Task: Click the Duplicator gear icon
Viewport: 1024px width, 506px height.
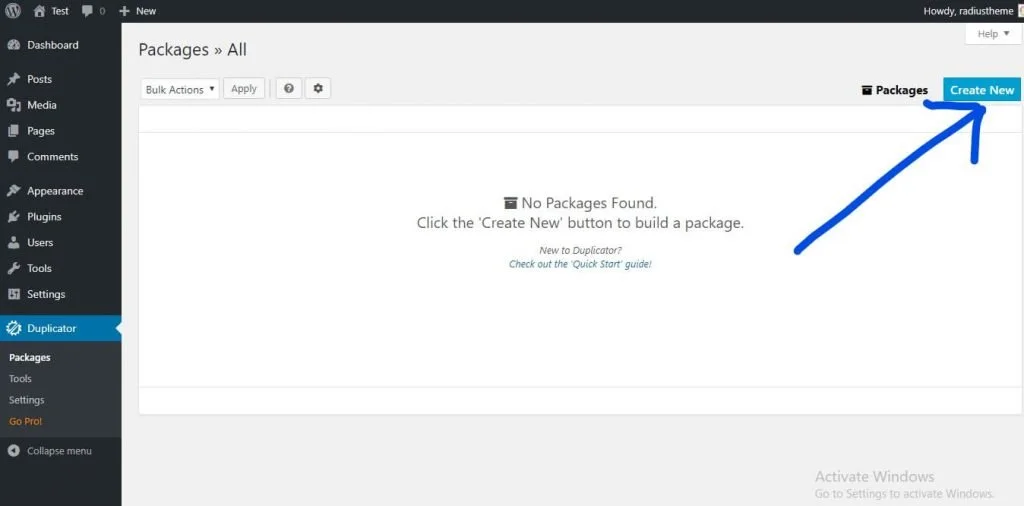Action: tap(13, 328)
